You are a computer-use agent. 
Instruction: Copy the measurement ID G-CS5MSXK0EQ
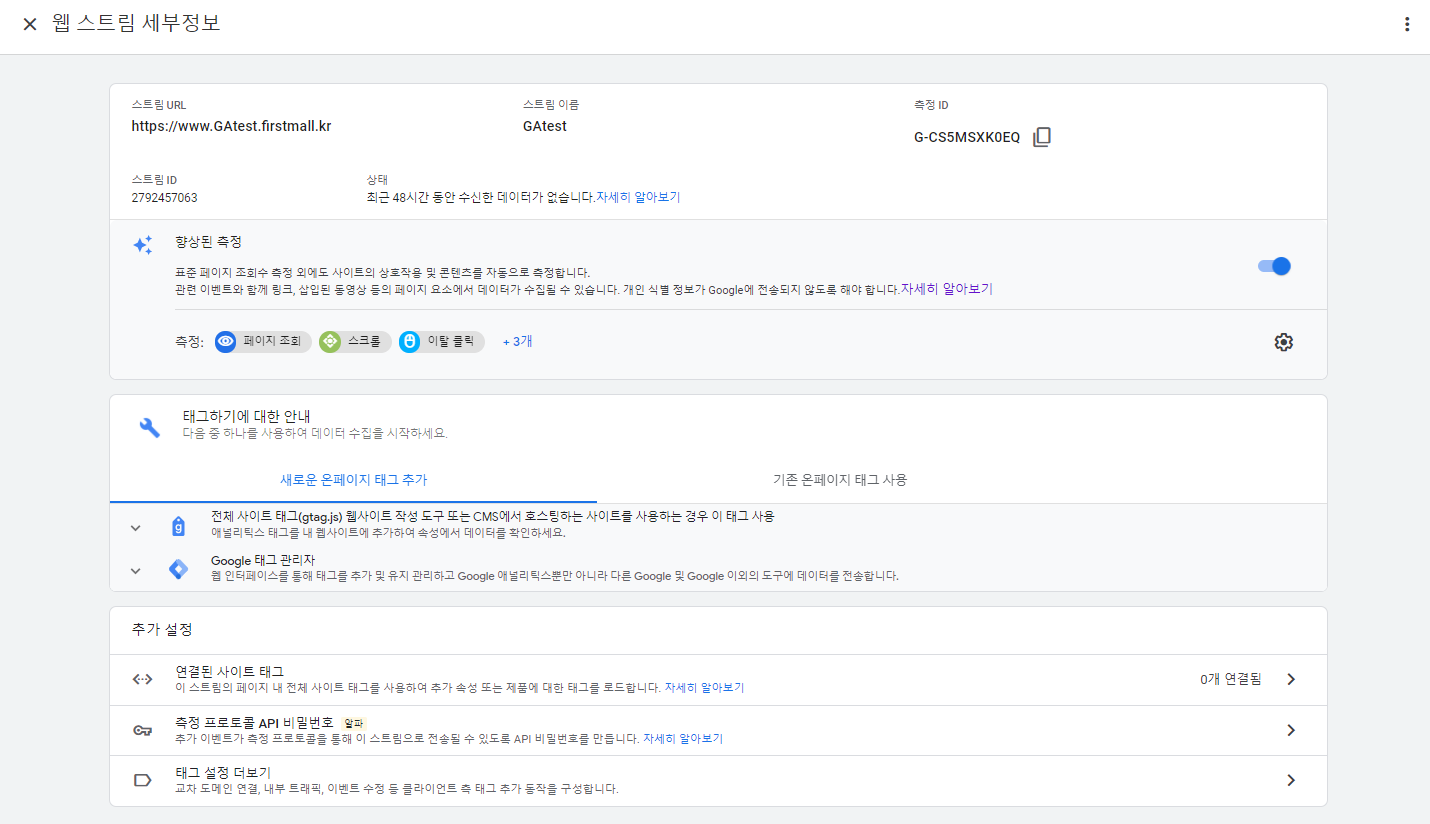[1041, 137]
